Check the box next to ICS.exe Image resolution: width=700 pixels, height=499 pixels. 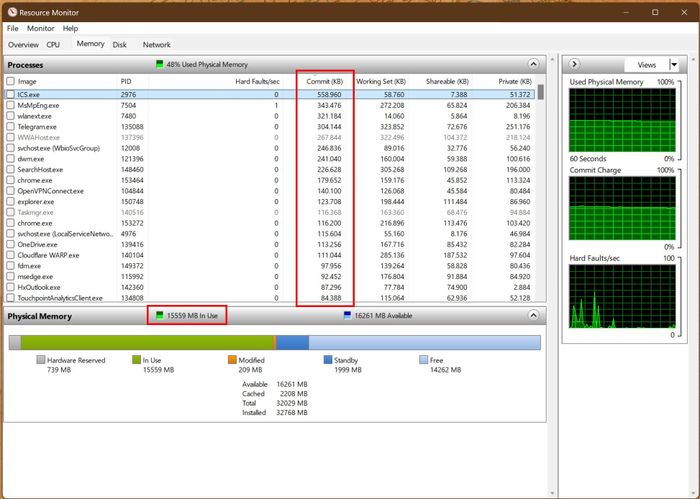click(10, 93)
